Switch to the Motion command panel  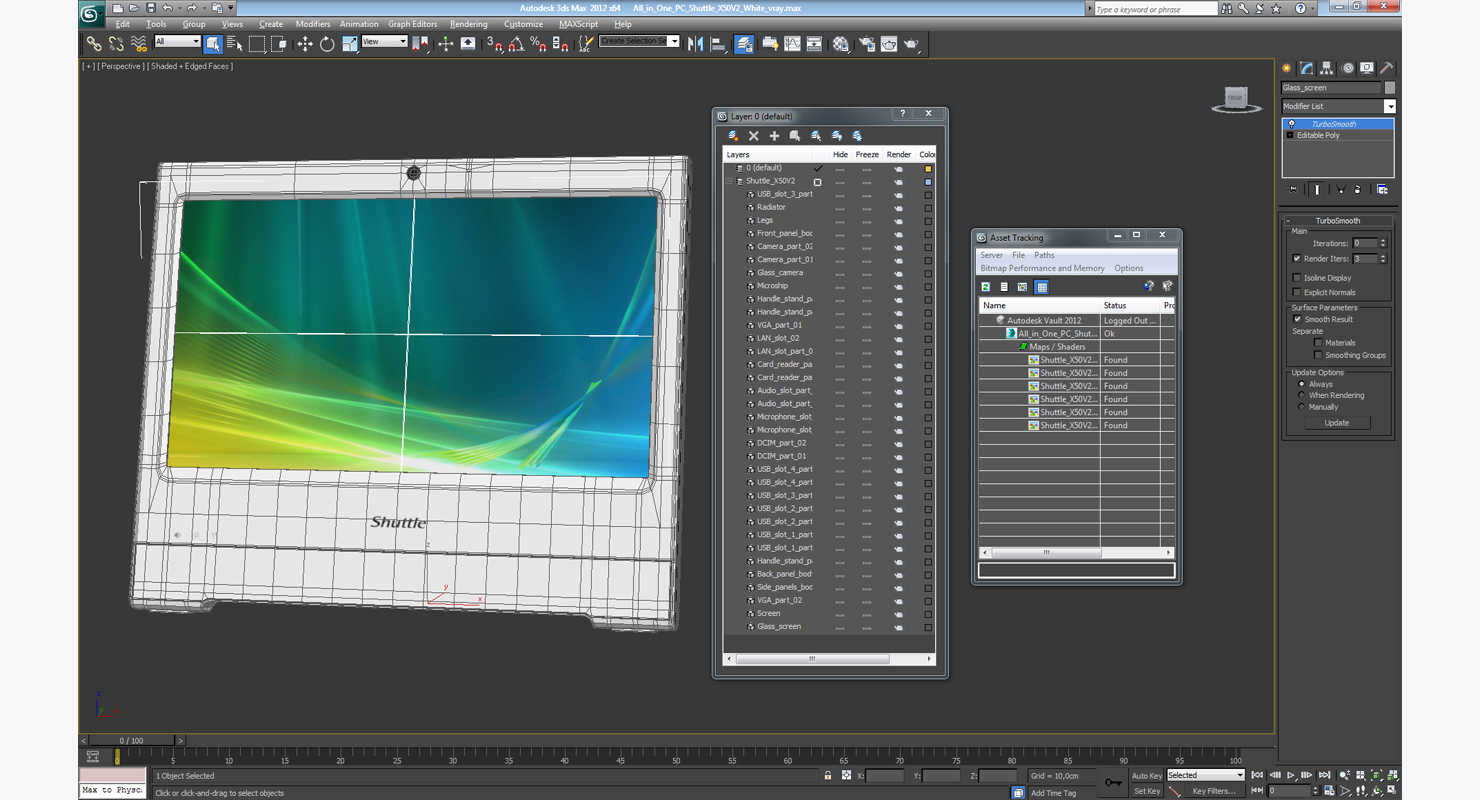[1347, 68]
